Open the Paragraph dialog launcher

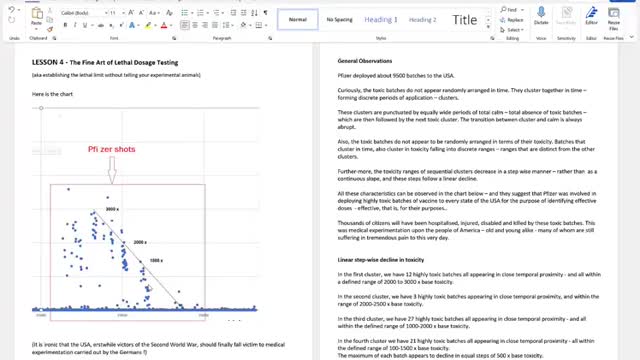[x=270, y=38]
